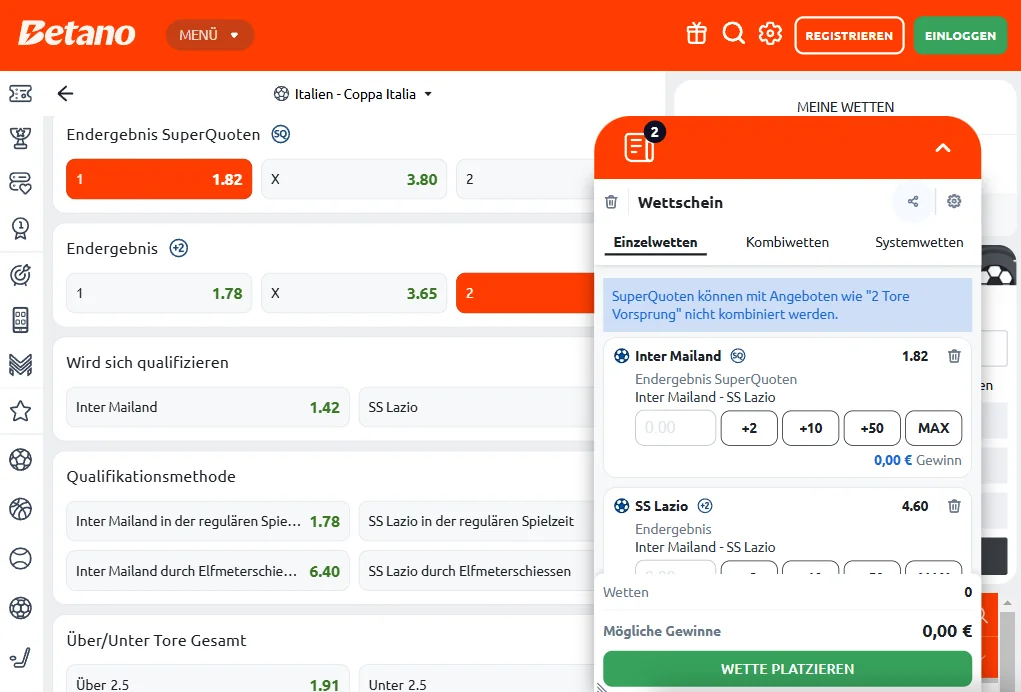Open the gift promotions icon in the header
The height and width of the screenshot is (692, 1021).
coord(696,33)
